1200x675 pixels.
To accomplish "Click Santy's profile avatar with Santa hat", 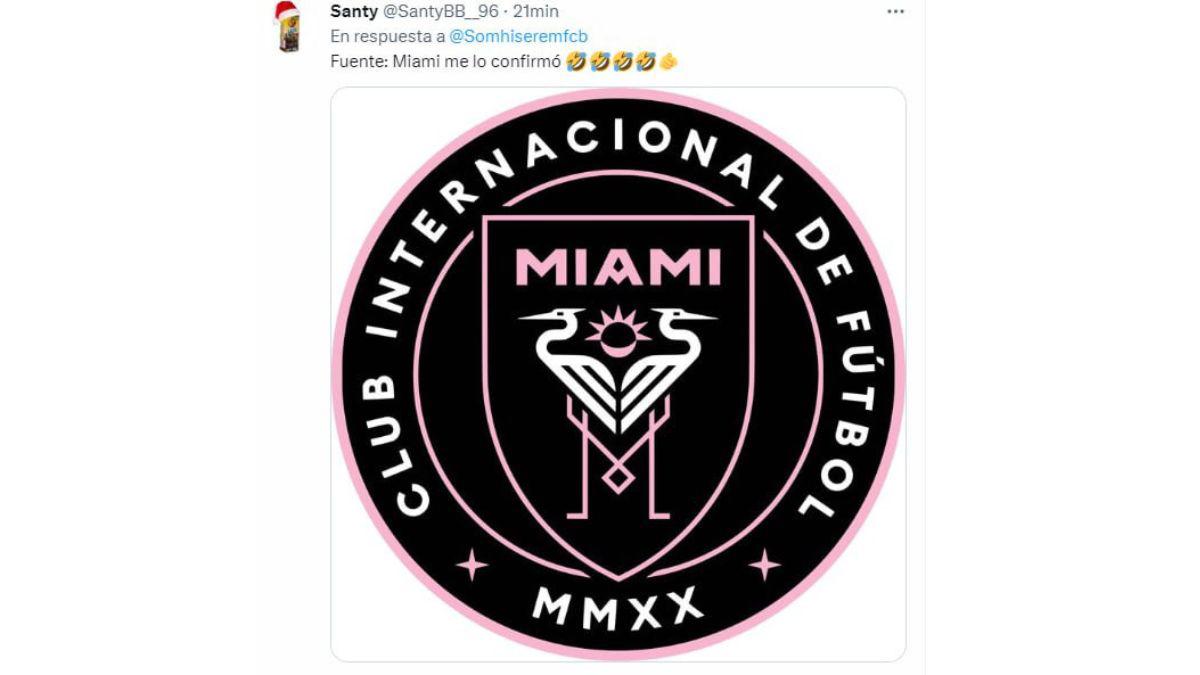I will coord(287,27).
